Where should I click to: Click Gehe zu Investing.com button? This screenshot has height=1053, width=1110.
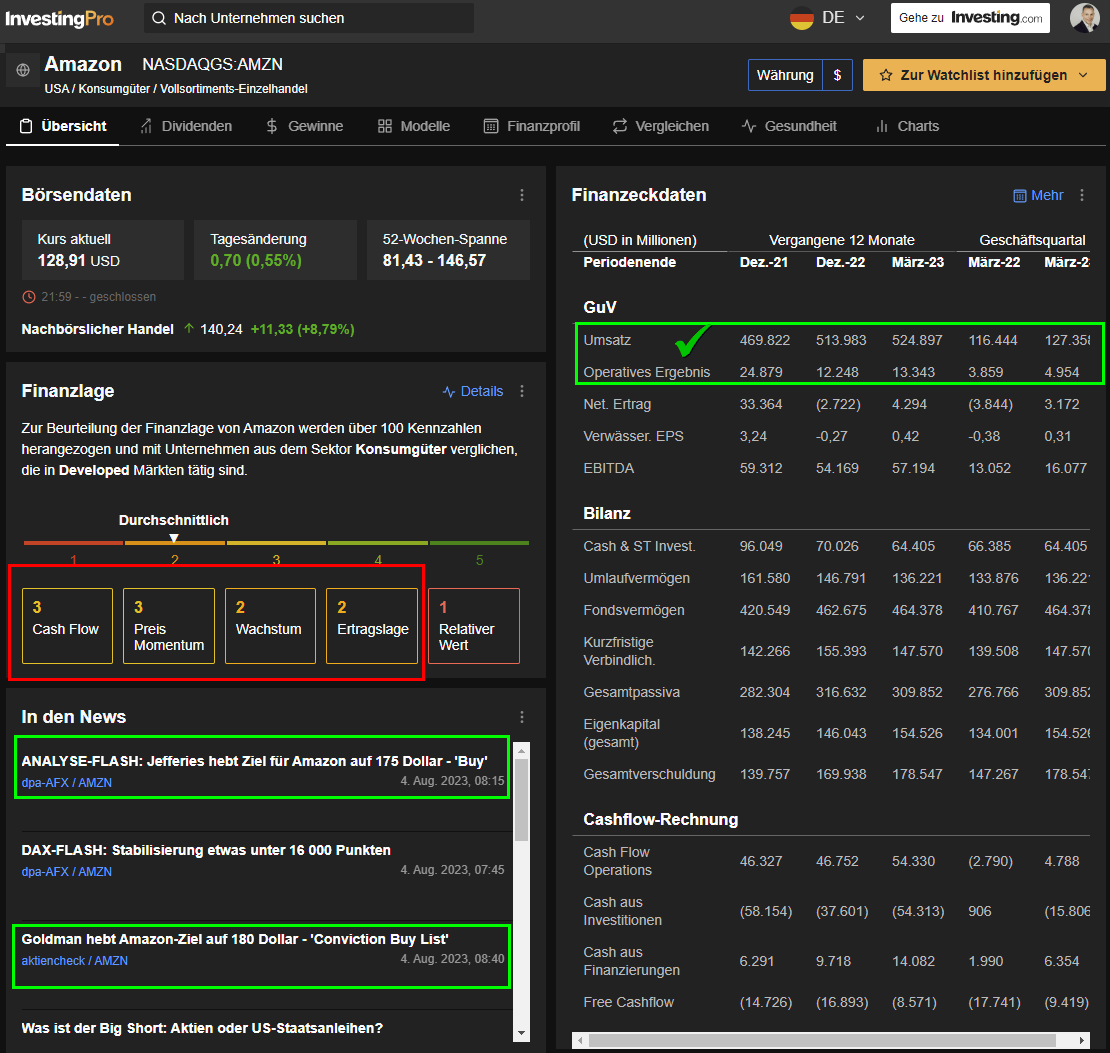970,18
